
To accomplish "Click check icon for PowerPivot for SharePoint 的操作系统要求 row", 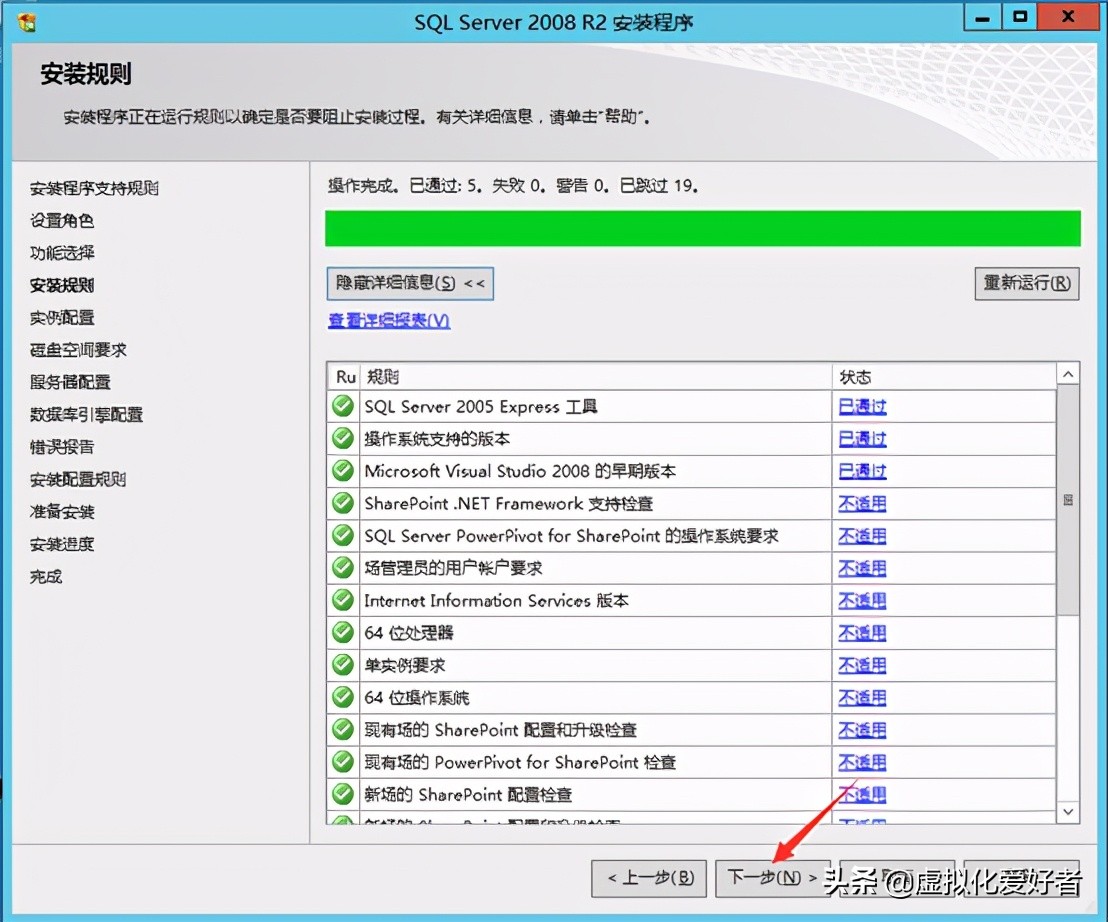I will click(343, 536).
